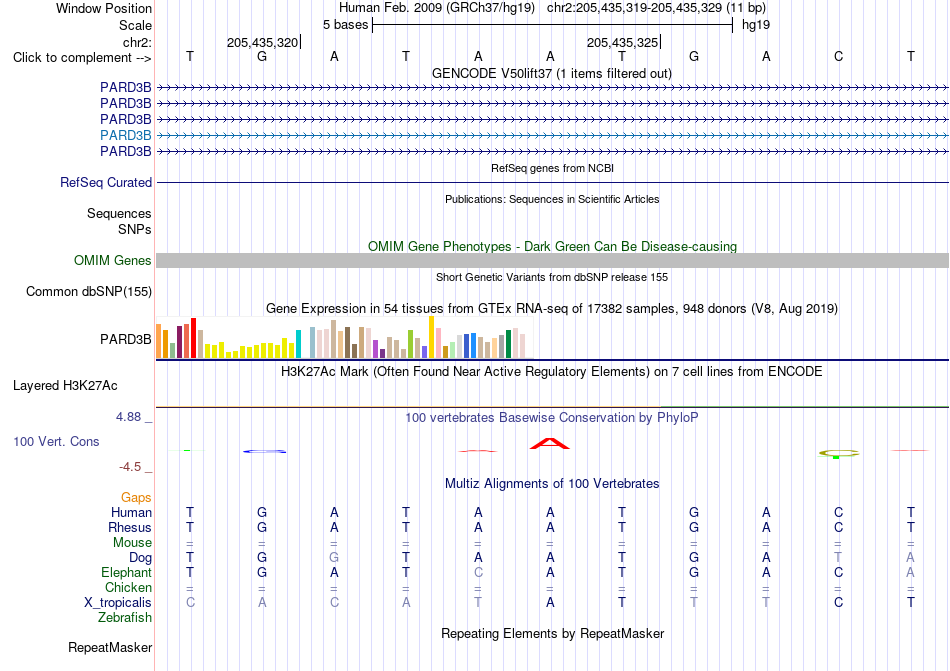This screenshot has height=671, width=950.
Task: Select the "Chicken" alignment row label
Action: (128, 587)
